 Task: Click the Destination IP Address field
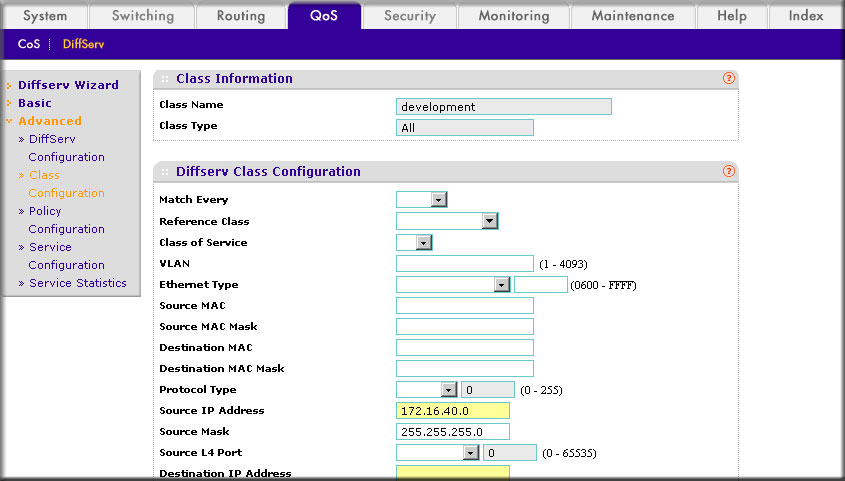coord(453,472)
